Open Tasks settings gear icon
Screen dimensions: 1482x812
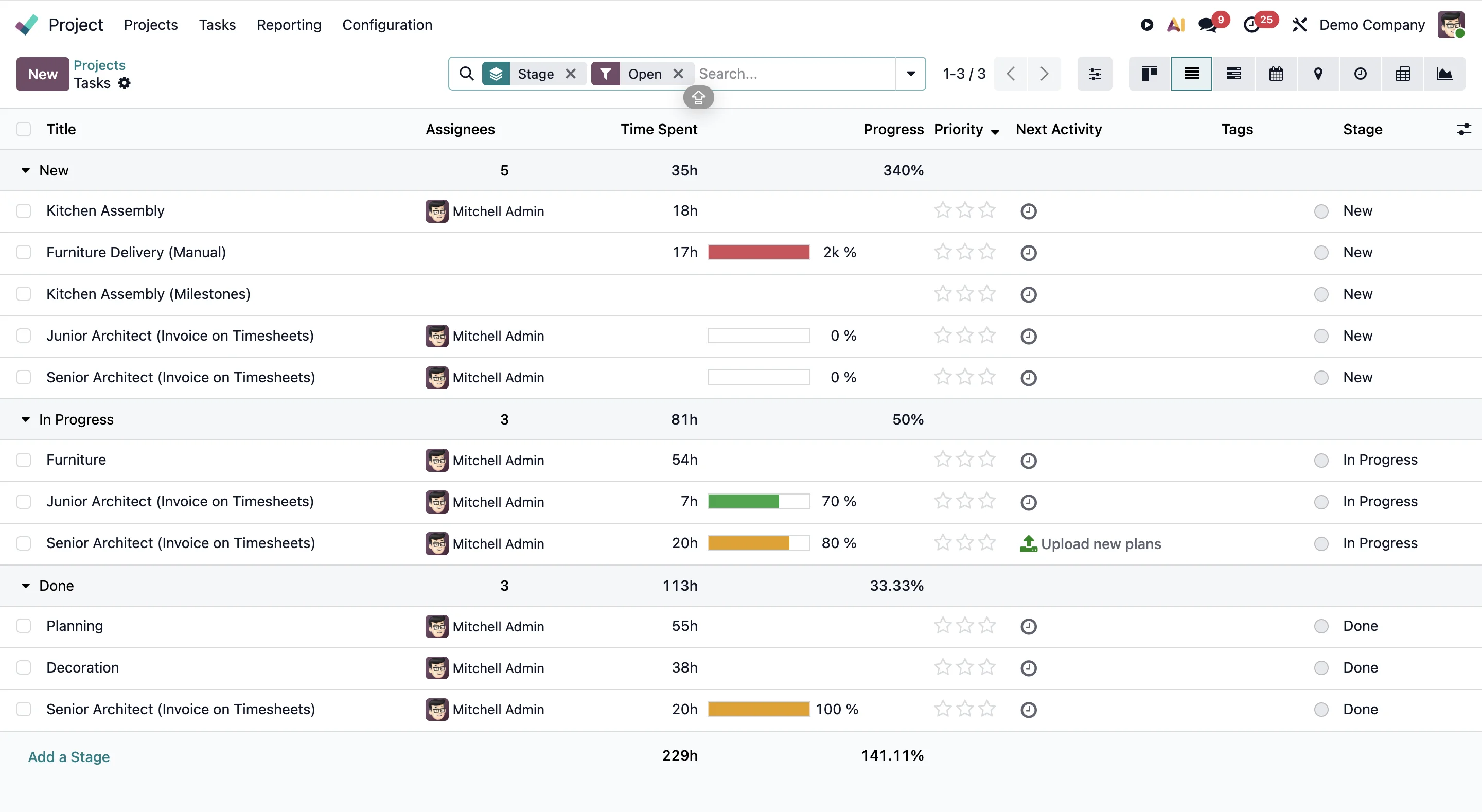pyautogui.click(x=124, y=83)
